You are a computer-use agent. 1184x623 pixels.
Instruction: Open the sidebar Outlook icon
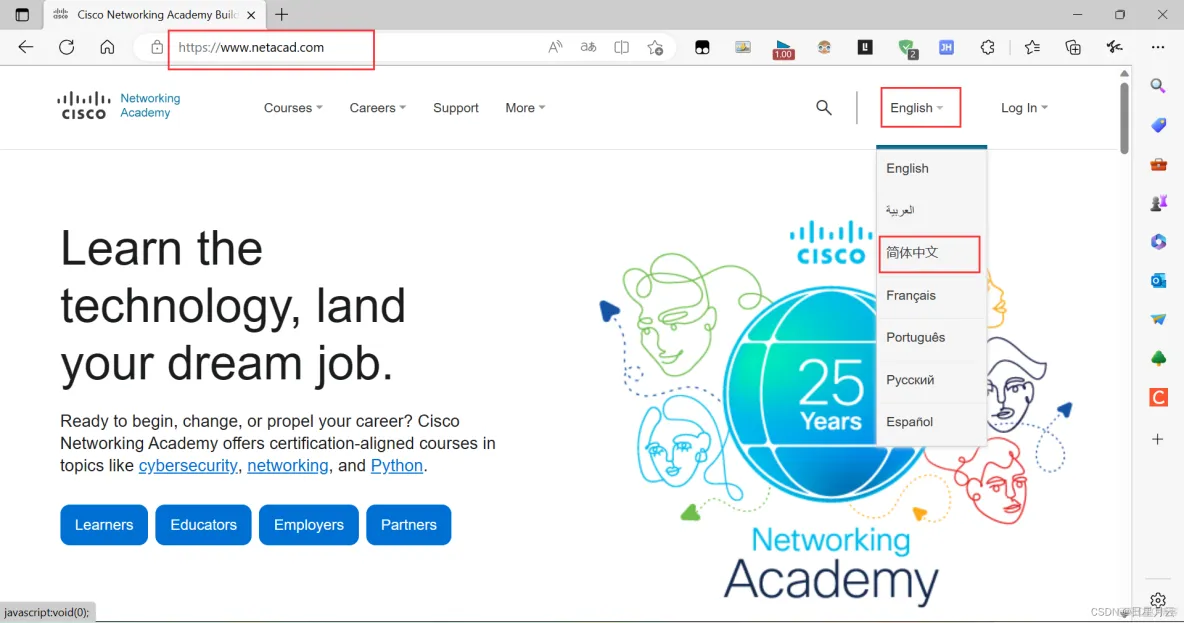click(x=1158, y=281)
